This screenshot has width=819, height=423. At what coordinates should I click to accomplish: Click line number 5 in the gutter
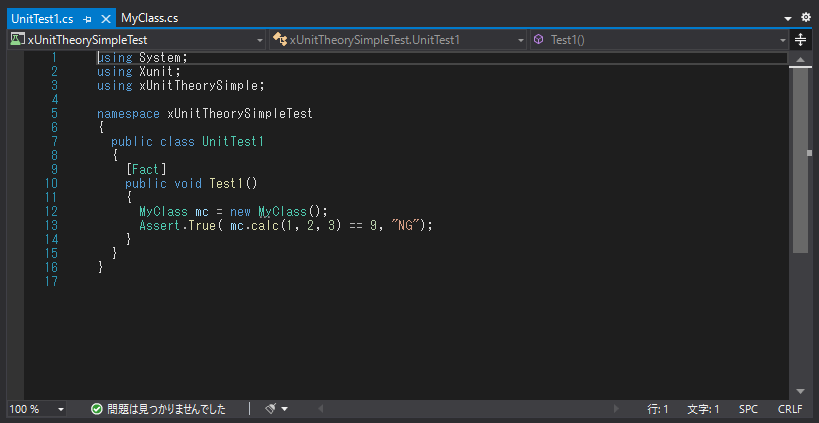point(55,113)
